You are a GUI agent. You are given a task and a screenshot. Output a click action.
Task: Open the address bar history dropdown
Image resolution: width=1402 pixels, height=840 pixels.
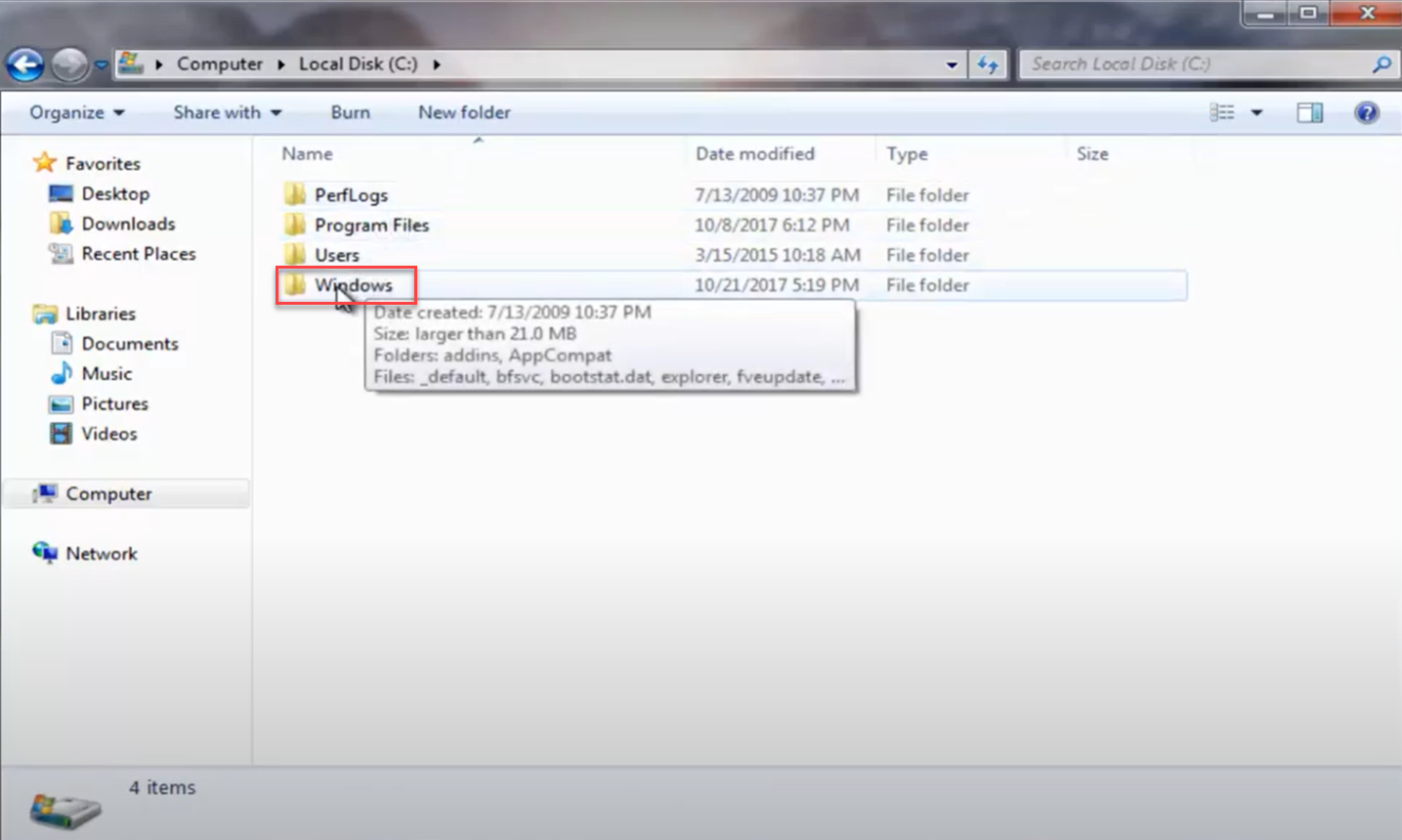952,64
